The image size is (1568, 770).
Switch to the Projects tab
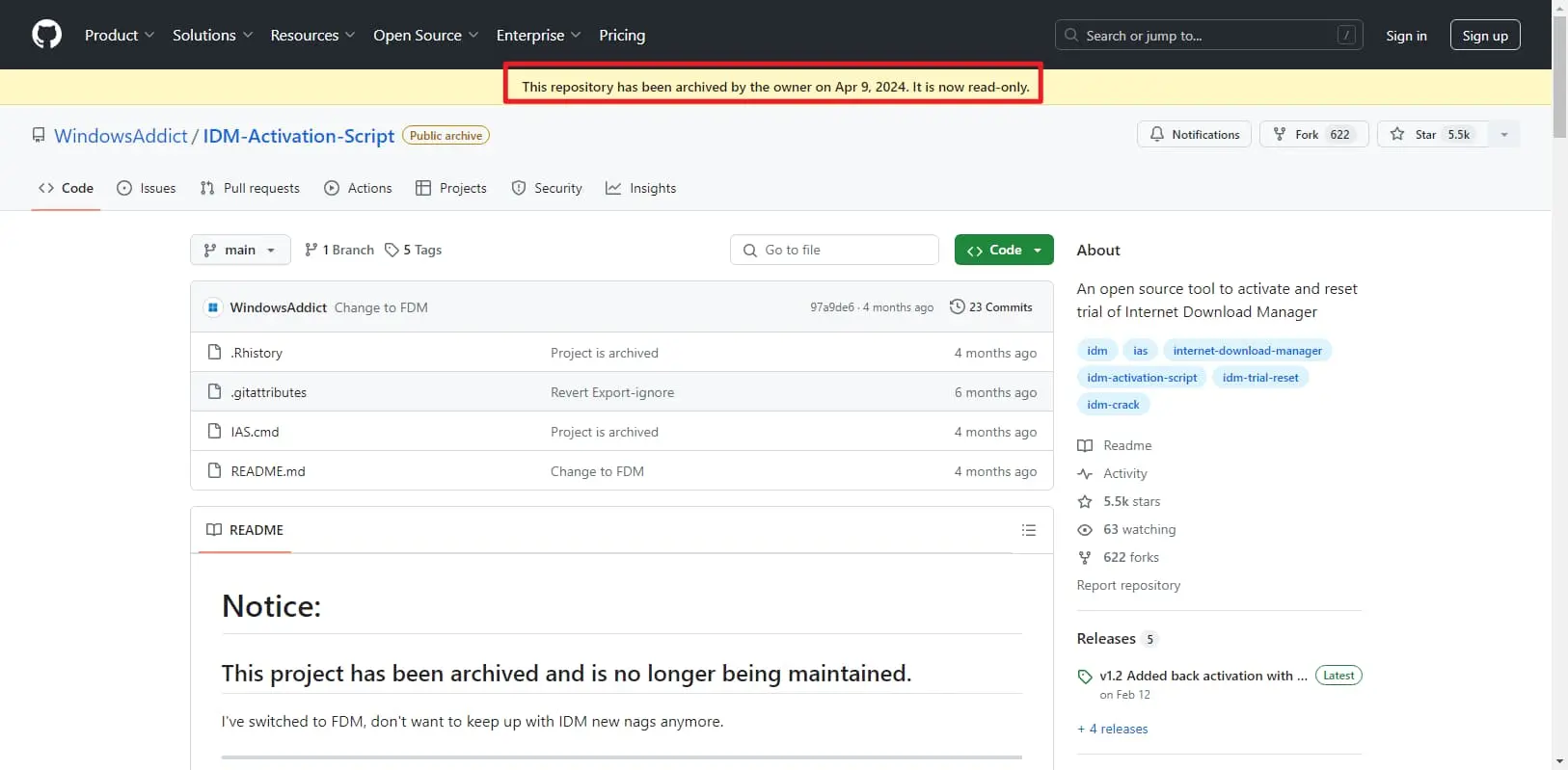point(450,188)
